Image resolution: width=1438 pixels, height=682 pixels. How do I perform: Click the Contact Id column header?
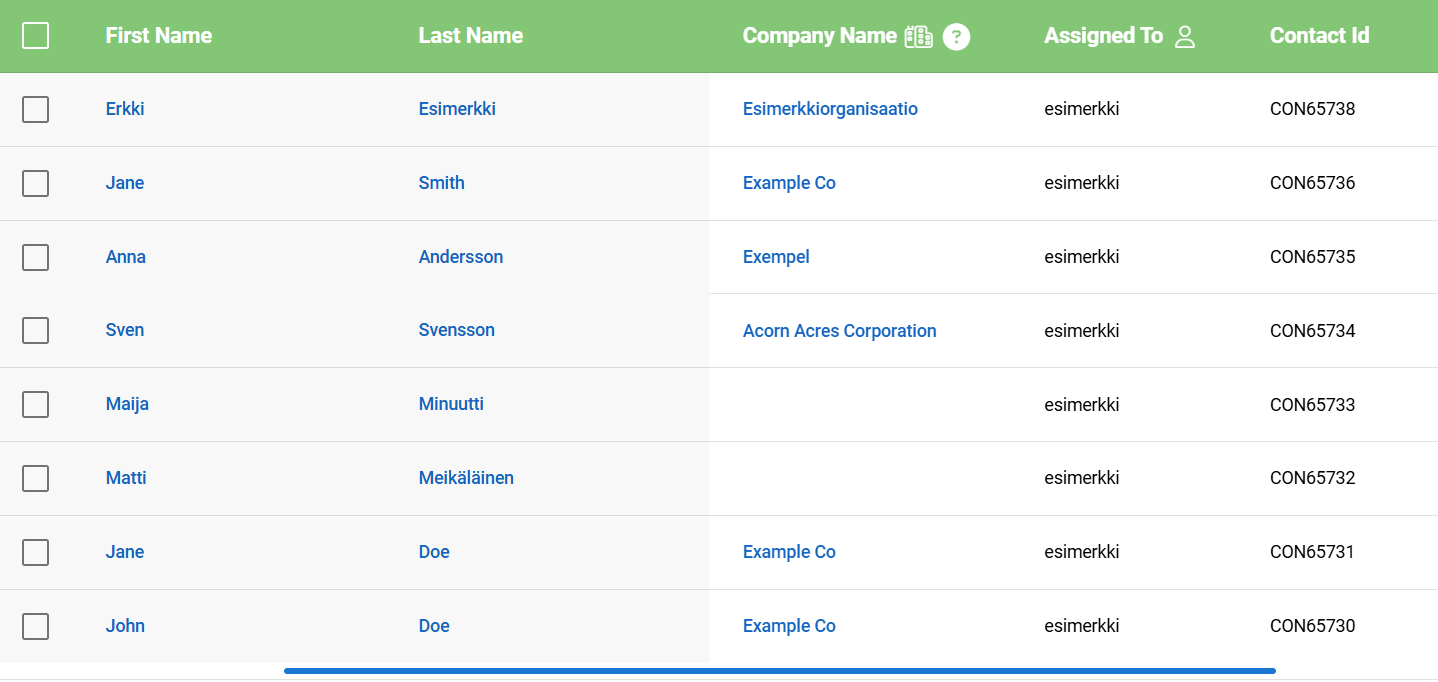(x=1319, y=35)
